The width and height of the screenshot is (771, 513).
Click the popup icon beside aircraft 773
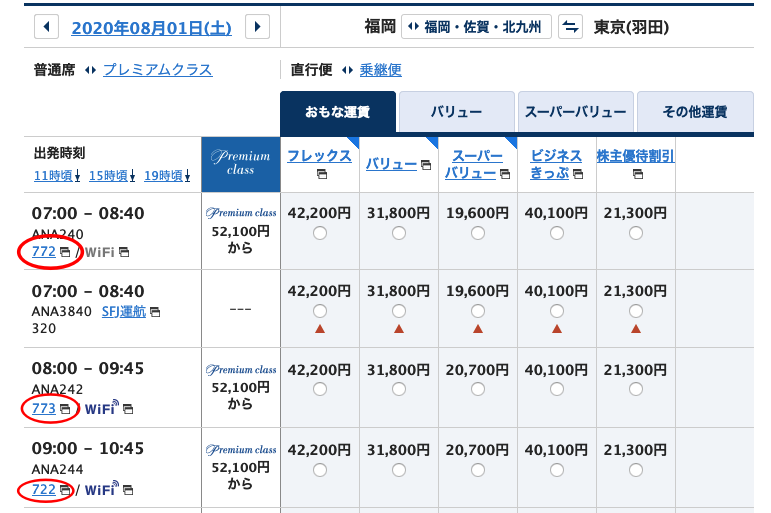point(65,409)
